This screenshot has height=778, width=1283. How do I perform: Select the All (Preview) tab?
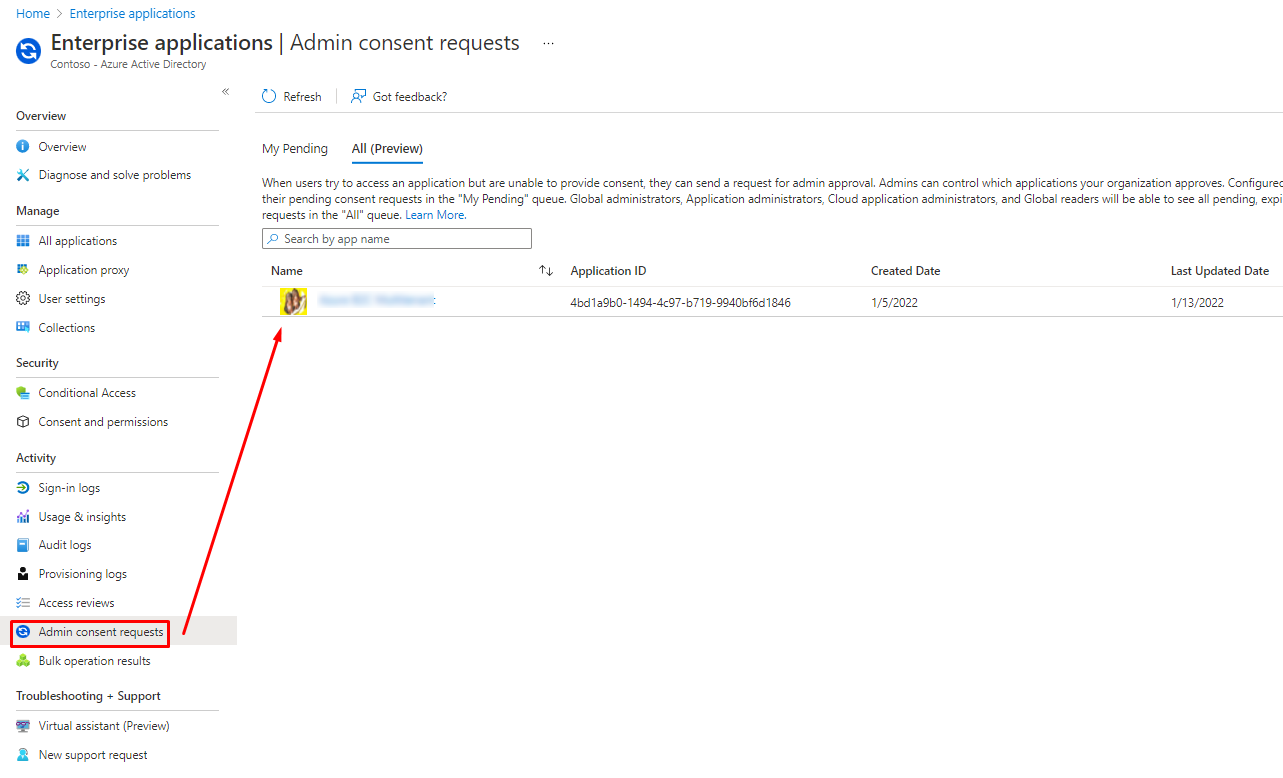tap(387, 149)
